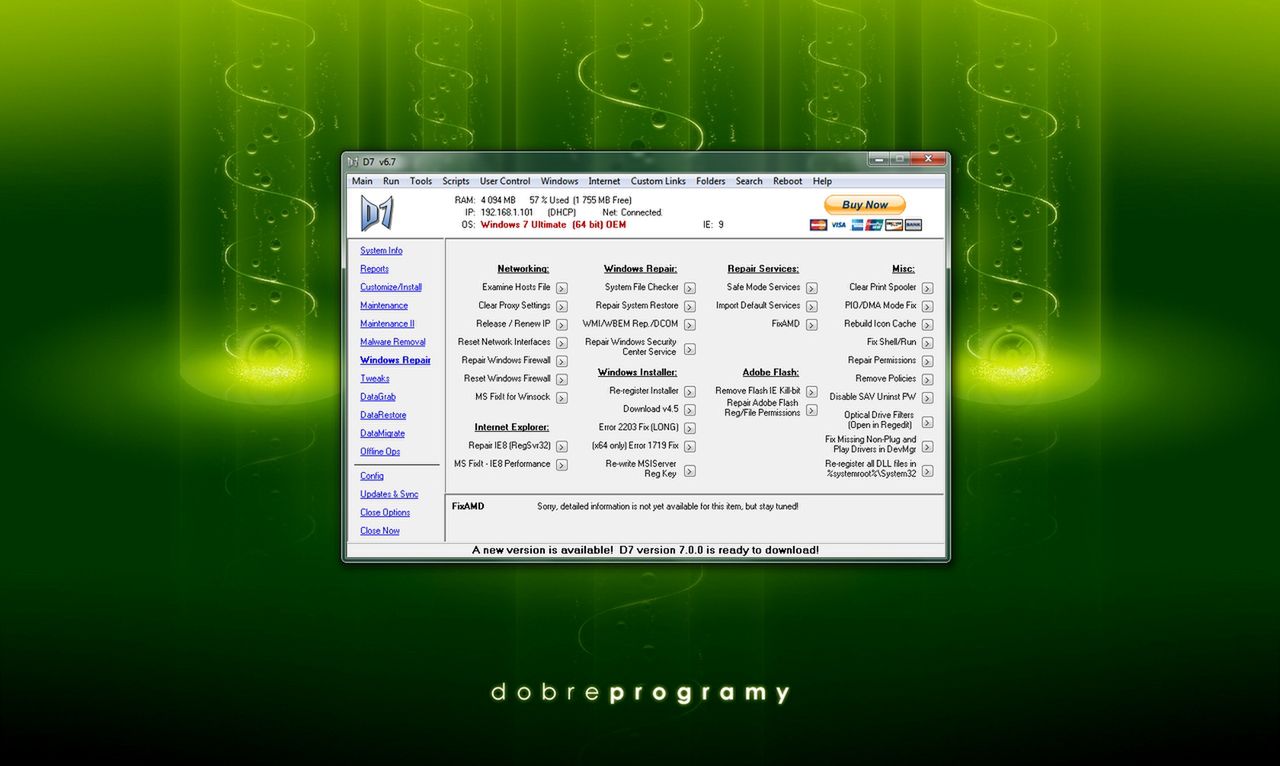Screen dimensions: 1280x766
Task: Run Remove Flash IE Kill-bit arrow button
Action: point(811,392)
